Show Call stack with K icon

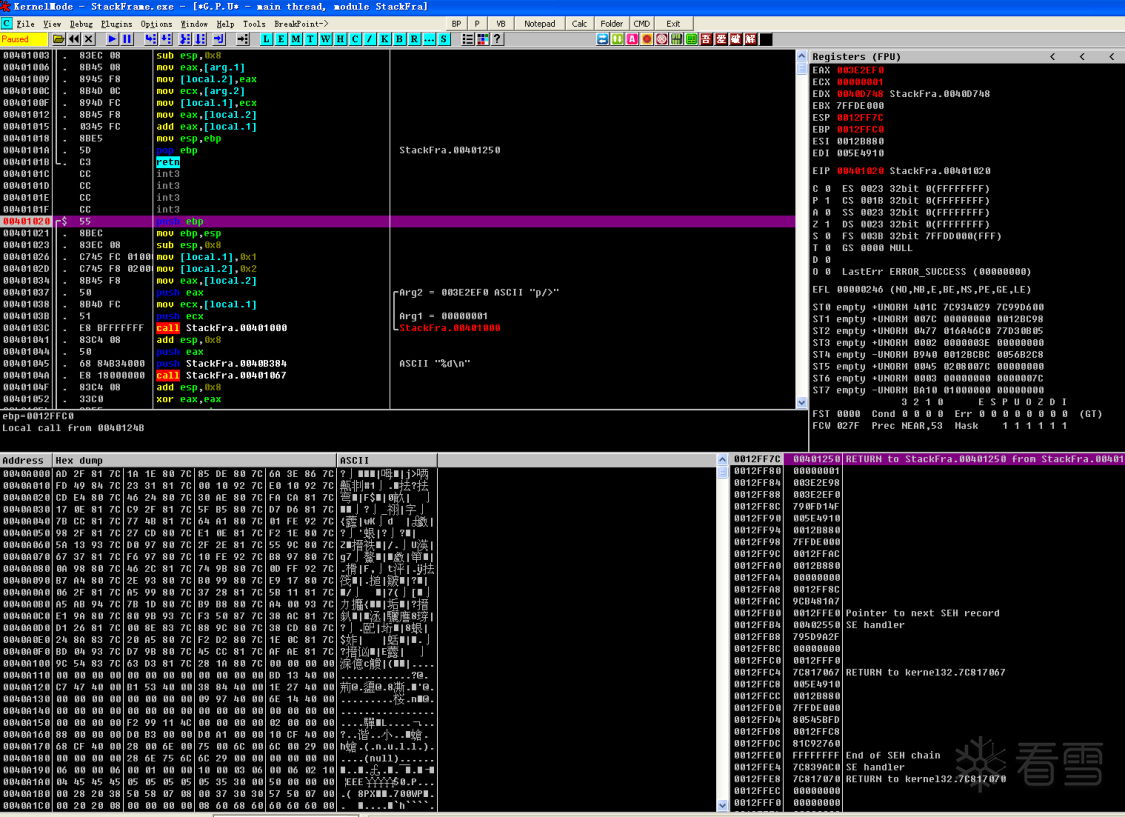point(385,39)
